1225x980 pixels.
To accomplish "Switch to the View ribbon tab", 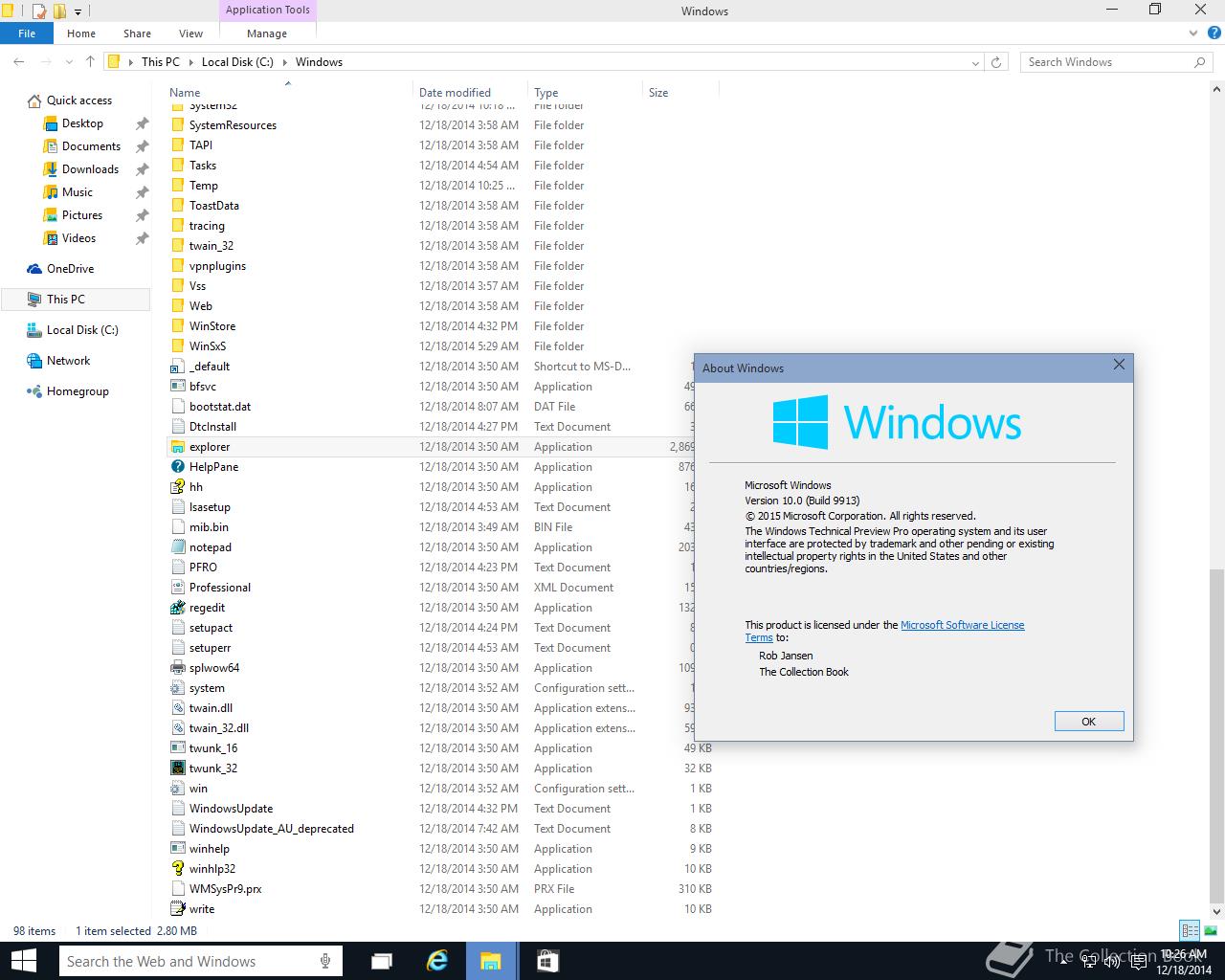I will [x=190, y=33].
